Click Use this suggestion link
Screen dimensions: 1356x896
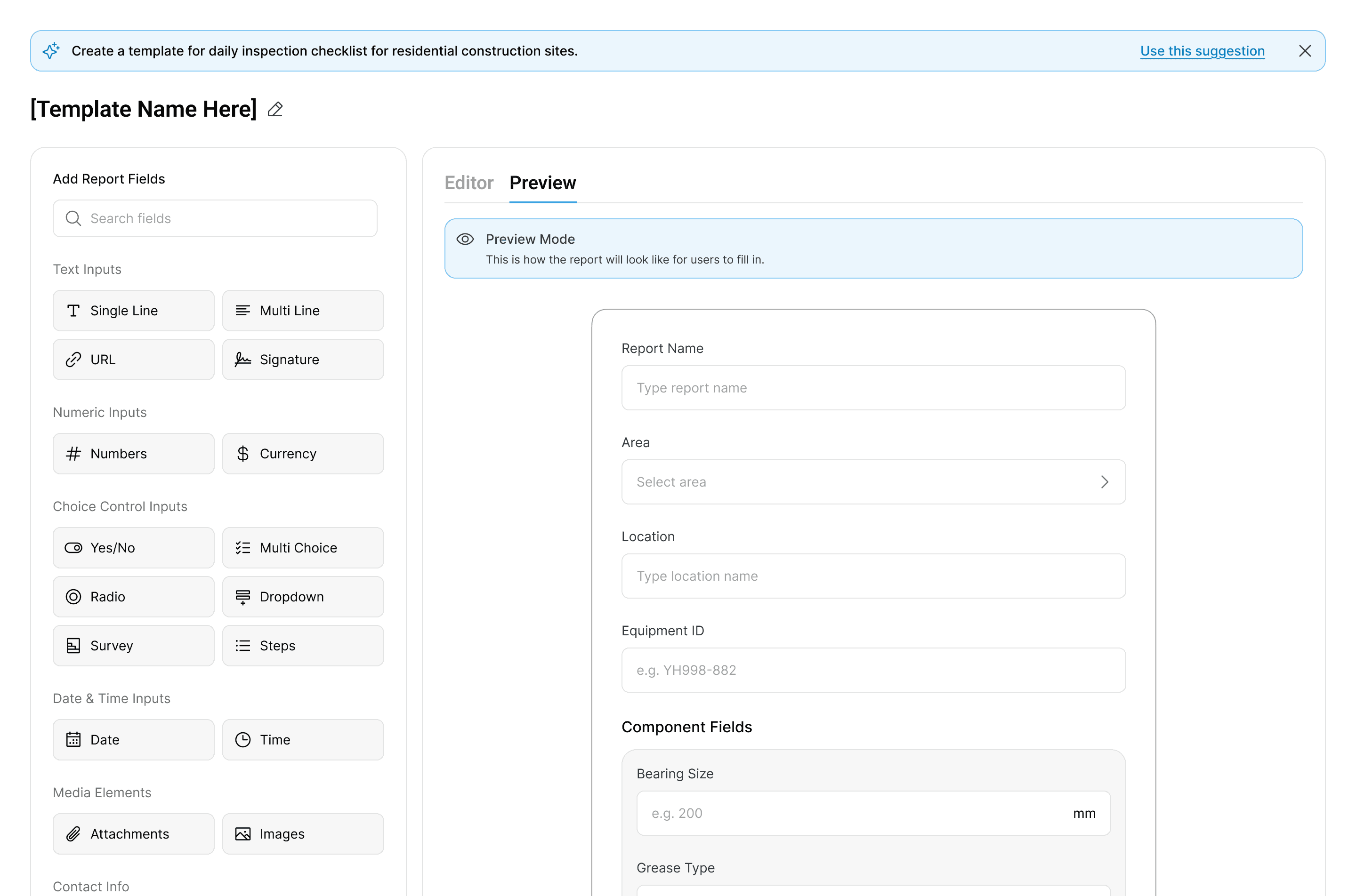[x=1202, y=51]
